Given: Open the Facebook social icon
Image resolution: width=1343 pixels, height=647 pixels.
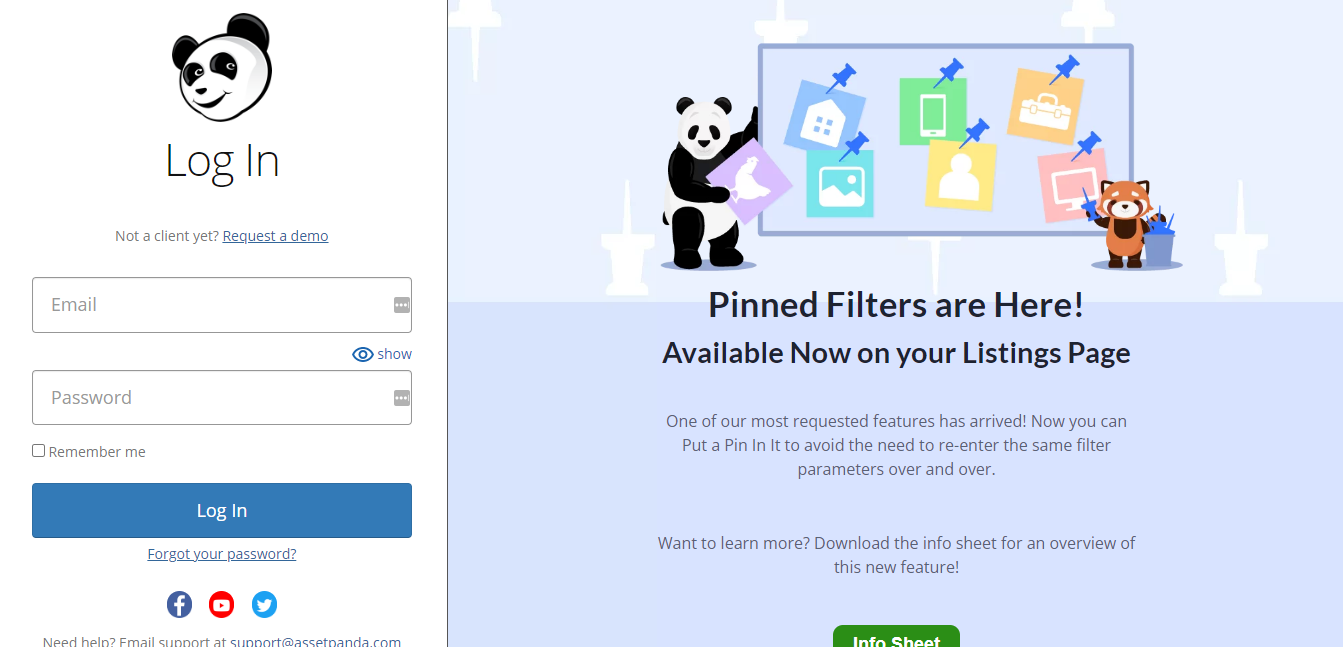Looking at the screenshot, I should coord(179,605).
